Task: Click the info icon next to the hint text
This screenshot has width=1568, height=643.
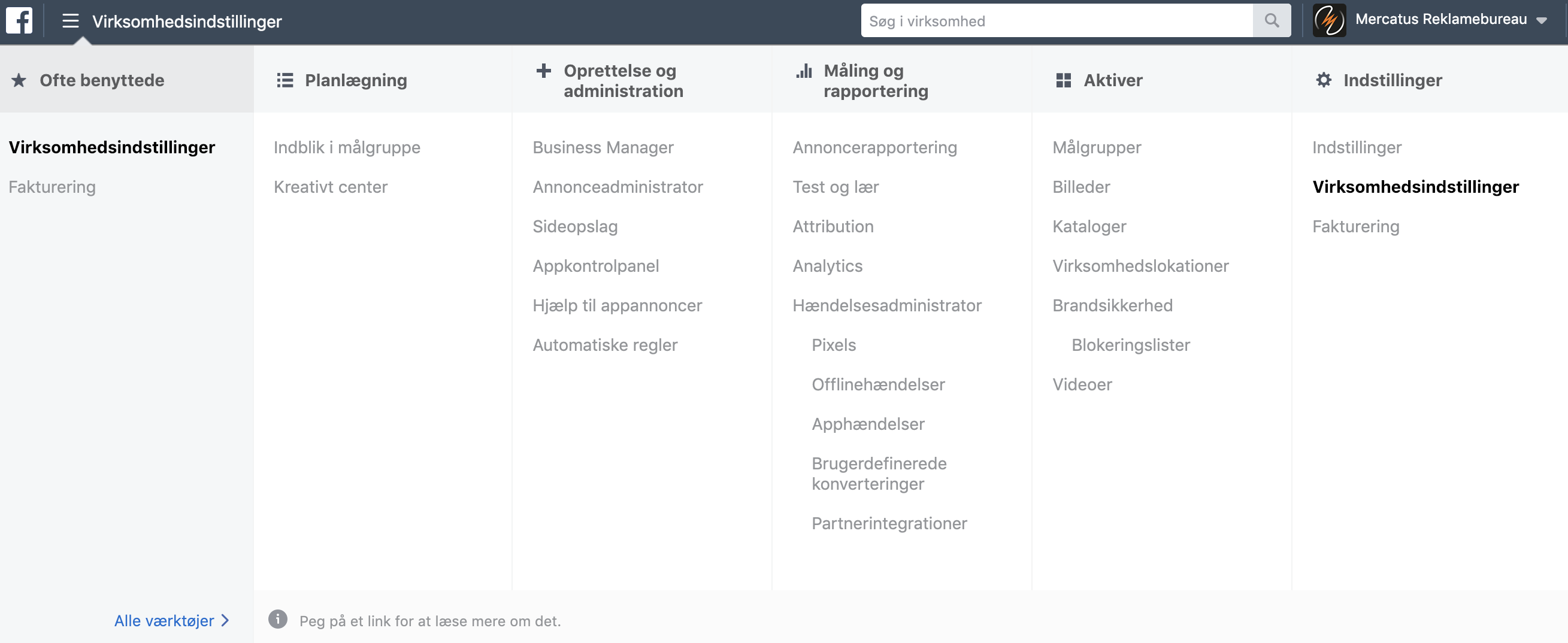Action: tap(277, 620)
